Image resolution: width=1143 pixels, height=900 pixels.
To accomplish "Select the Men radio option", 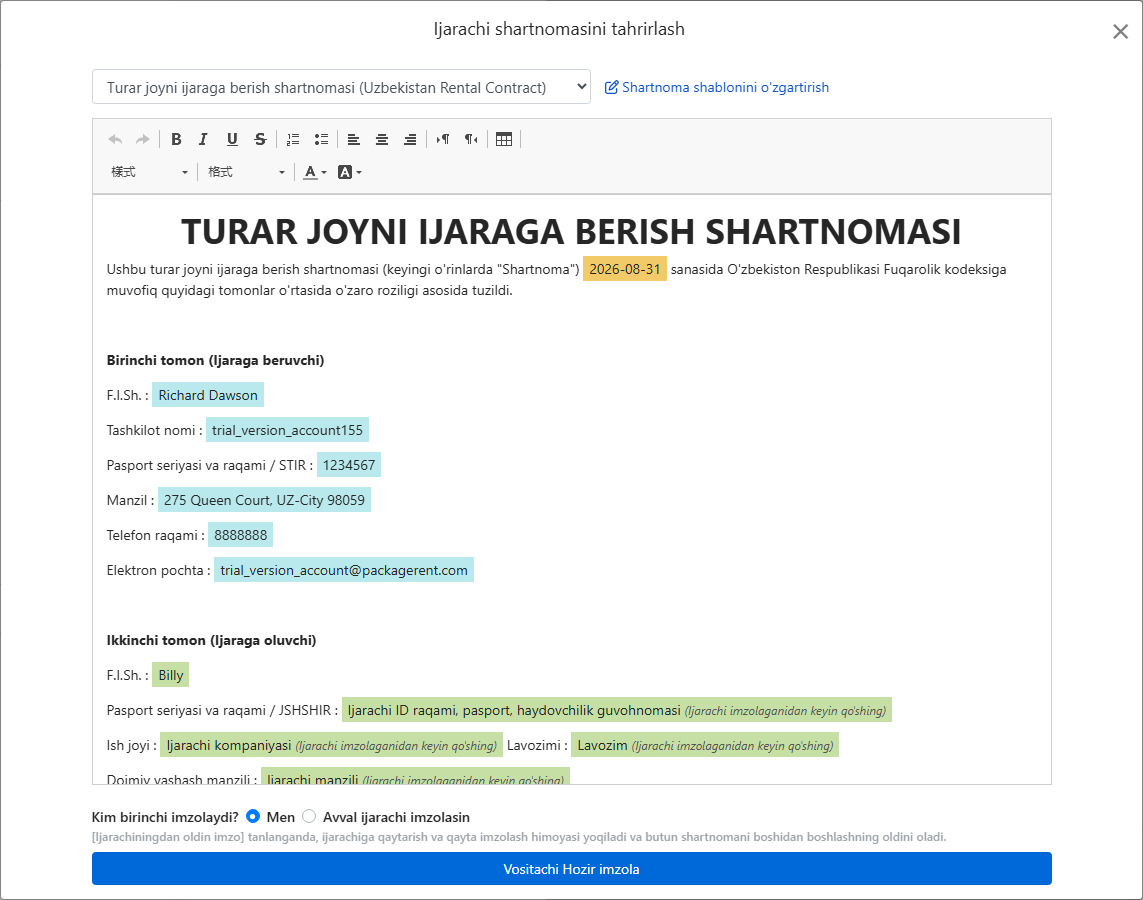I will tap(253, 816).
